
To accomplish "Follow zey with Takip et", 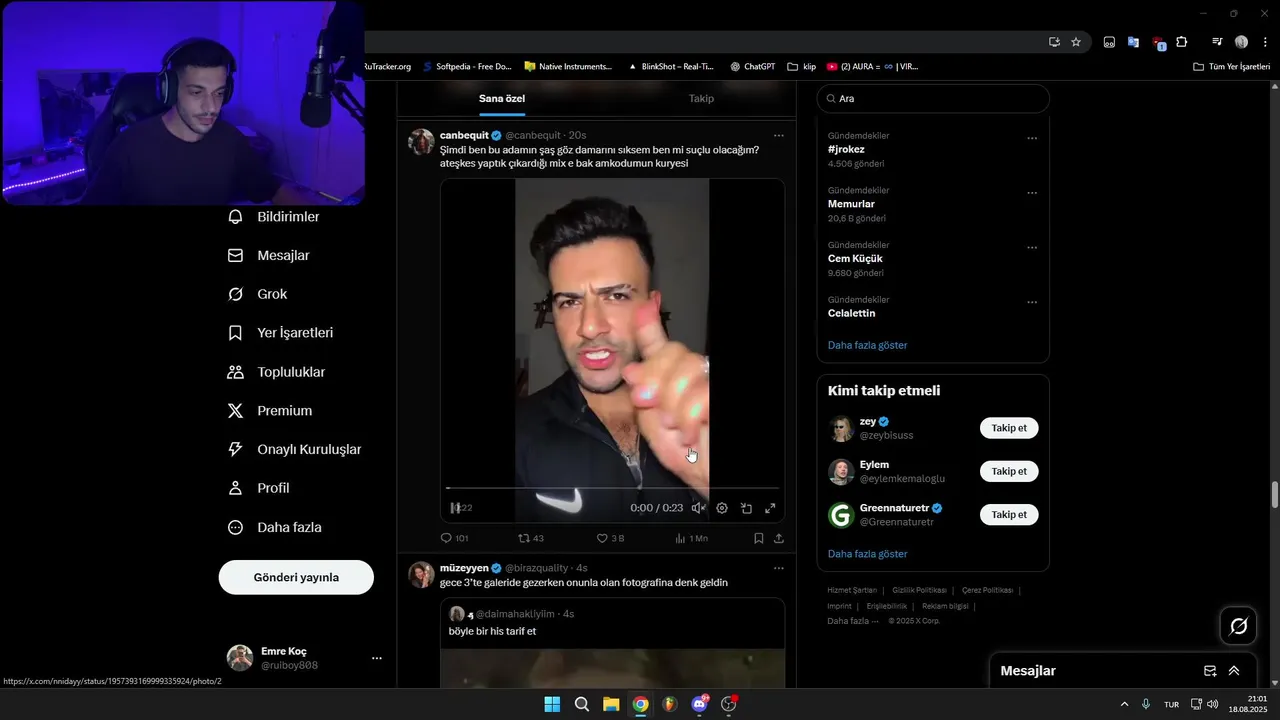I will click(x=1009, y=428).
